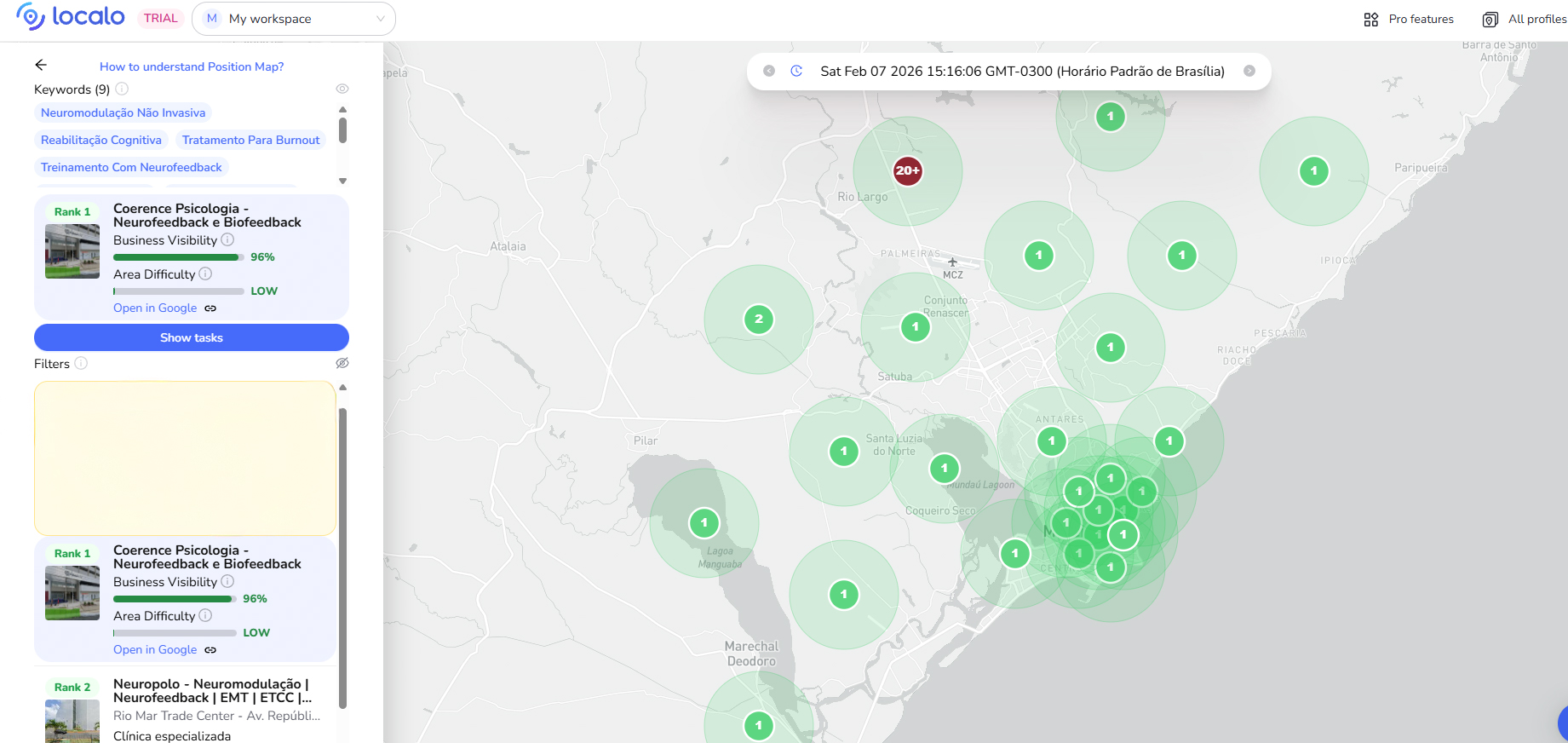Open How to understand Position Map link
This screenshot has width=1568, height=743.
click(x=192, y=66)
